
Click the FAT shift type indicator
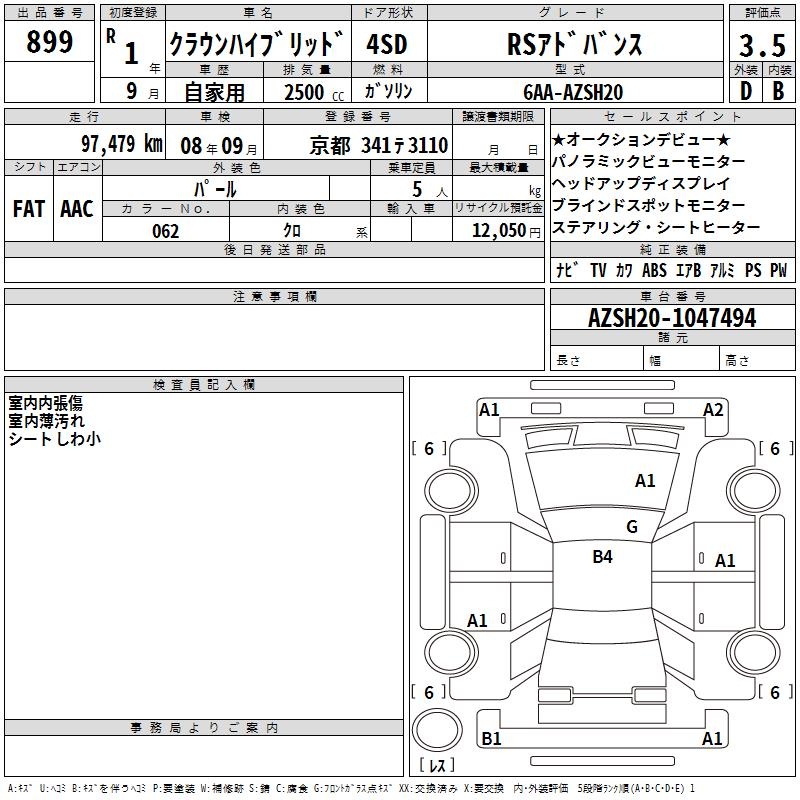[28, 208]
